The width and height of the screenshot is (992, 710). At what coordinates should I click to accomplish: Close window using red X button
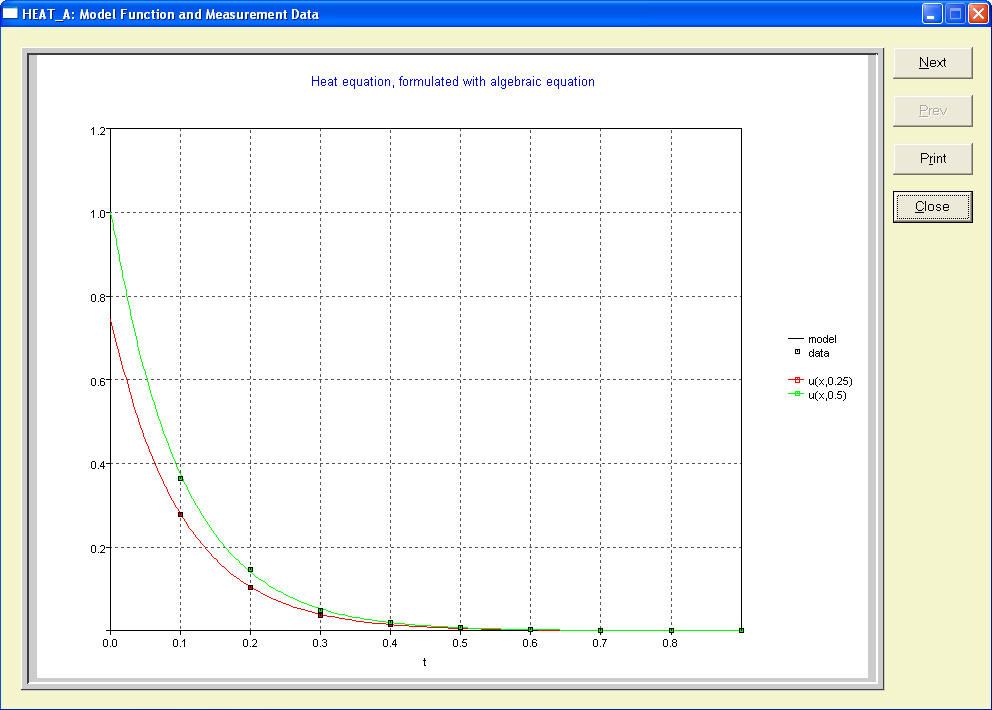point(978,14)
